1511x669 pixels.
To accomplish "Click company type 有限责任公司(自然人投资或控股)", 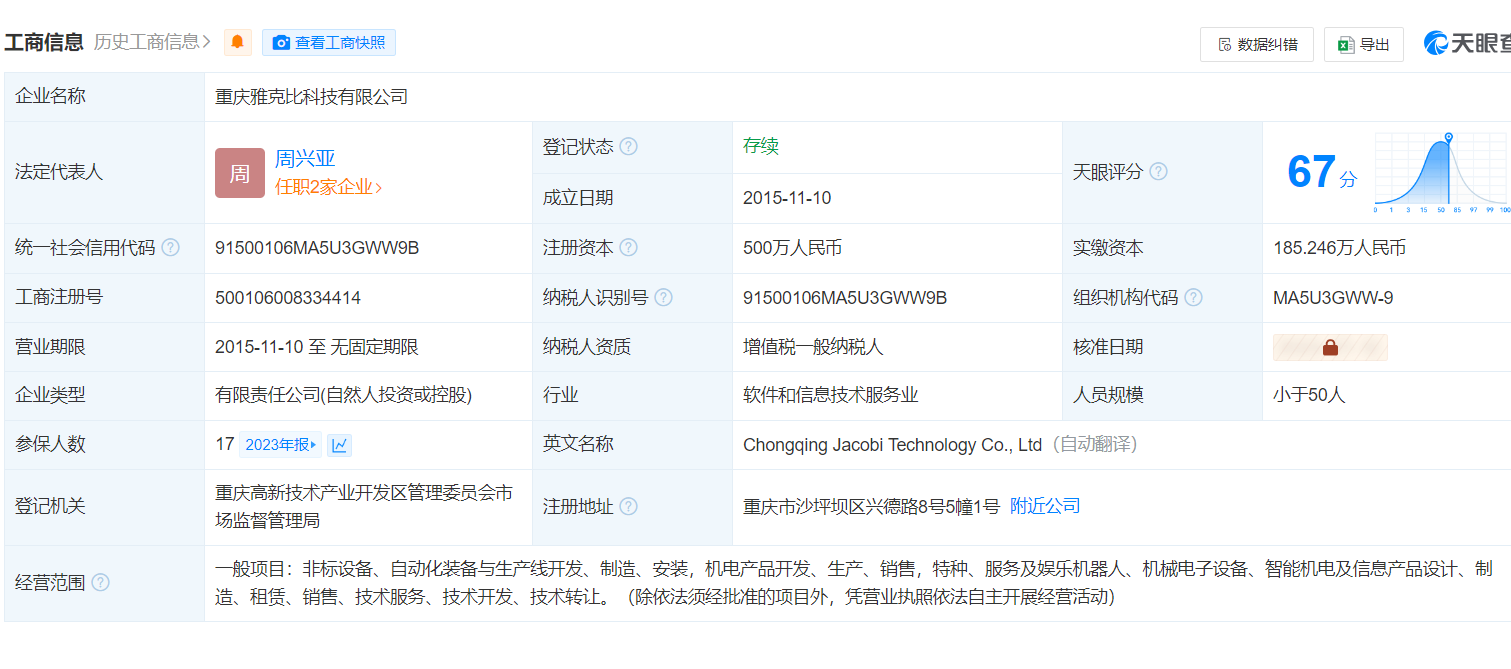I will pos(343,395).
